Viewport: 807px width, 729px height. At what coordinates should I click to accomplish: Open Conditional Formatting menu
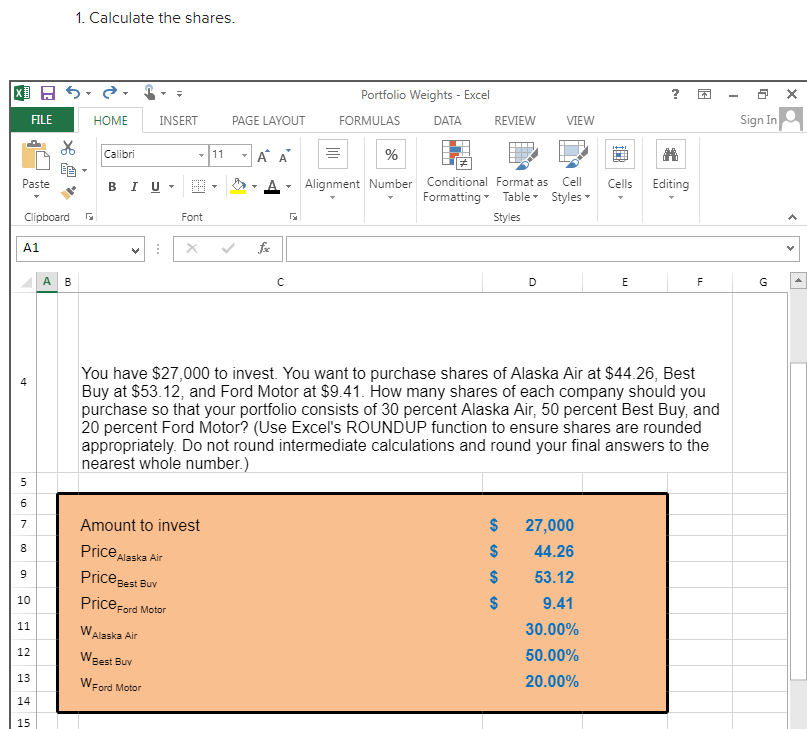pyautogui.click(x=456, y=171)
